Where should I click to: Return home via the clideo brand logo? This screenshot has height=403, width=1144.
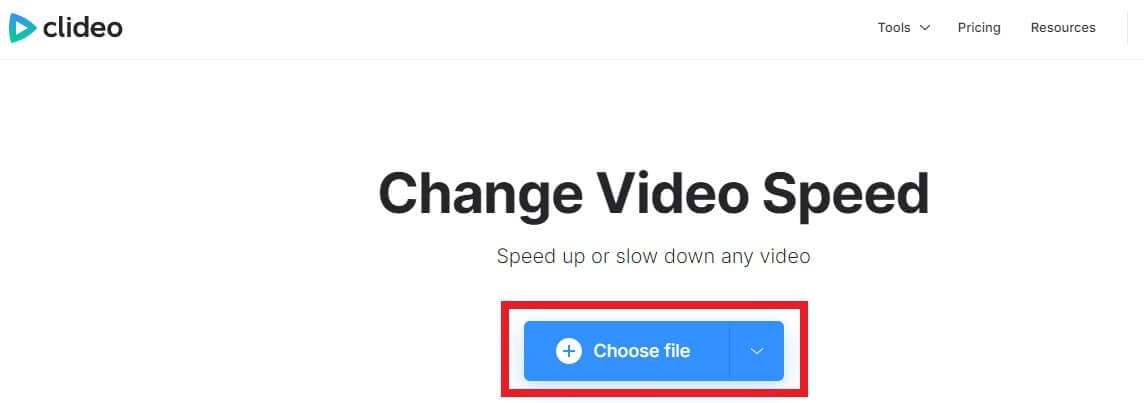tap(66, 28)
